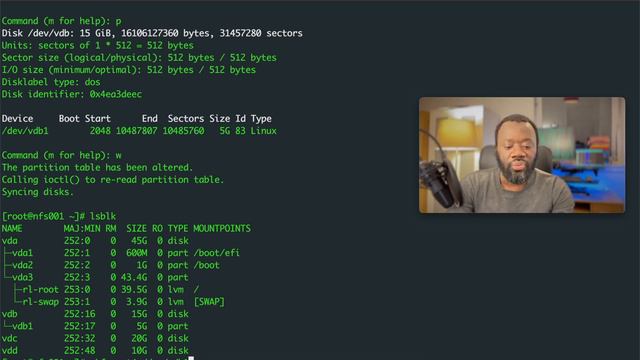
Task: Select the 'Disk /dev/vdb: 15 GiB' line
Action: 152,33
